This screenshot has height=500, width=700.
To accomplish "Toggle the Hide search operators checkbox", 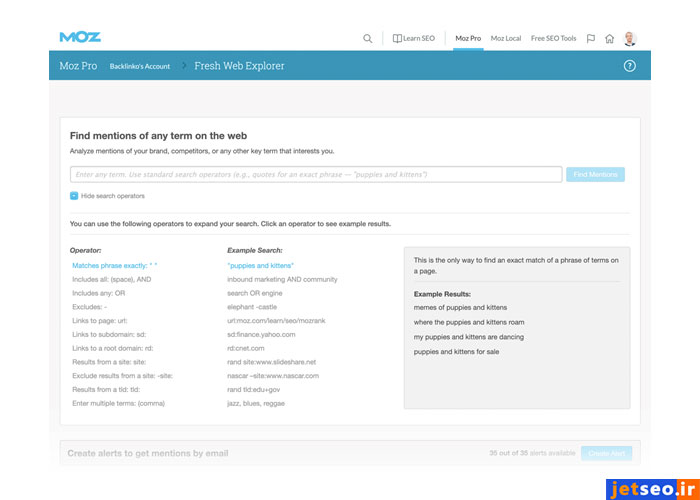I will pos(74,196).
